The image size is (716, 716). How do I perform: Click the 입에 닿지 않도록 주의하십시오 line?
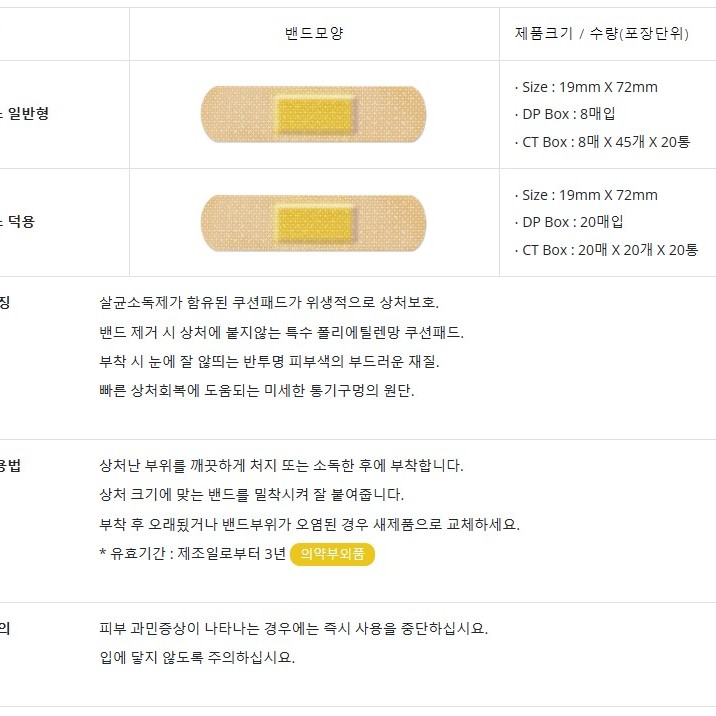pos(197,658)
